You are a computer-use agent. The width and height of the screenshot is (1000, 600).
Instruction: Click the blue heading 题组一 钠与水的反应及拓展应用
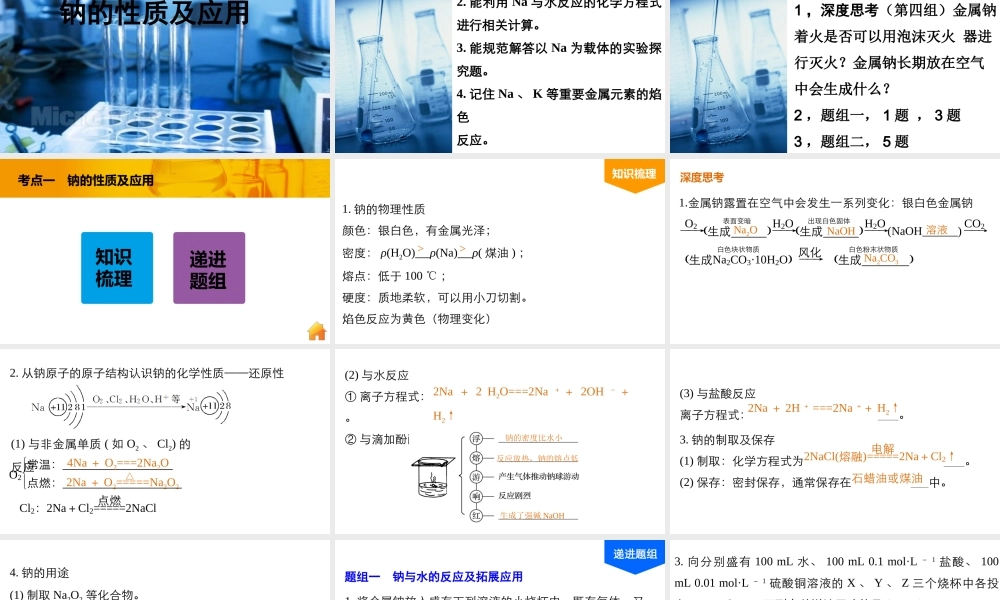[434, 576]
